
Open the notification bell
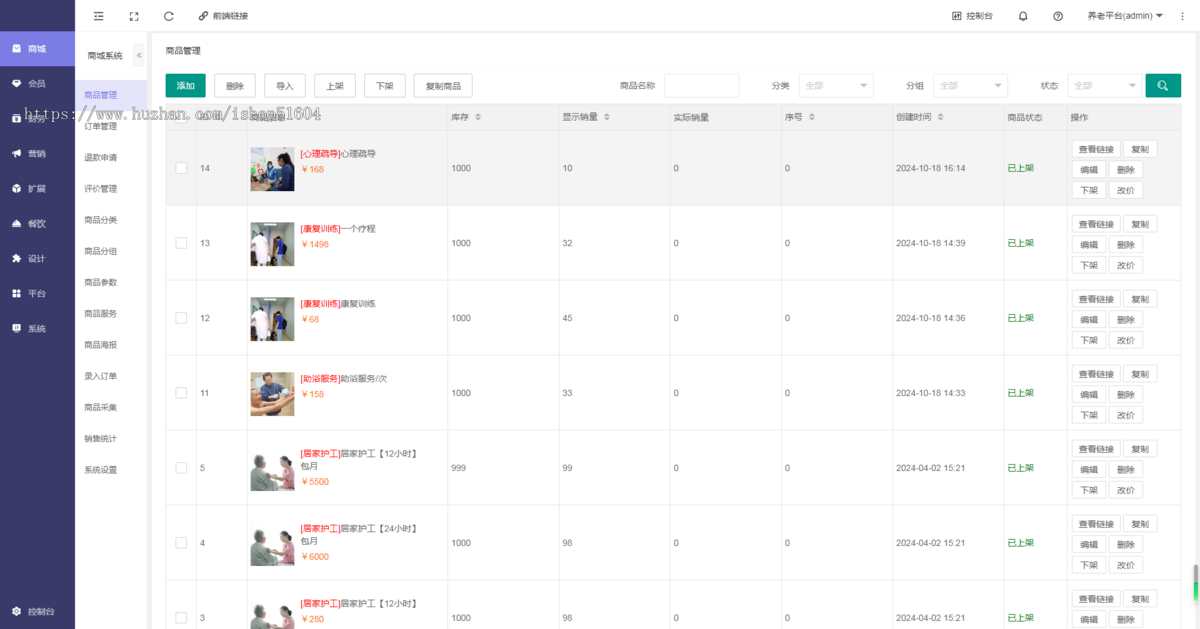tap(1023, 16)
